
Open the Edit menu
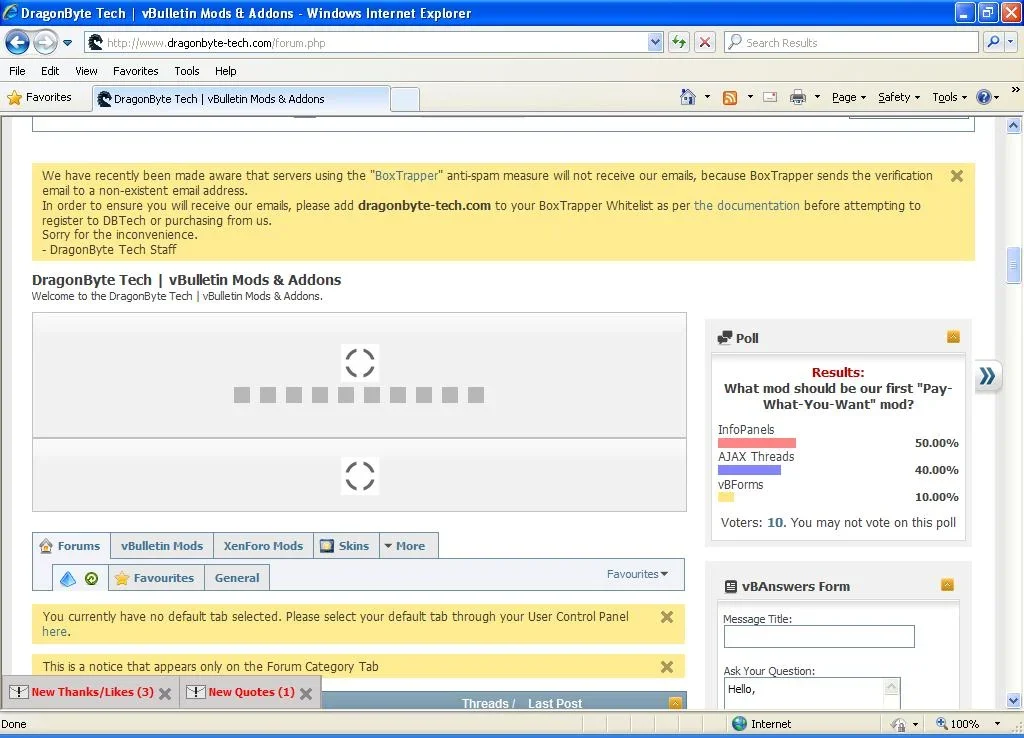pos(50,71)
